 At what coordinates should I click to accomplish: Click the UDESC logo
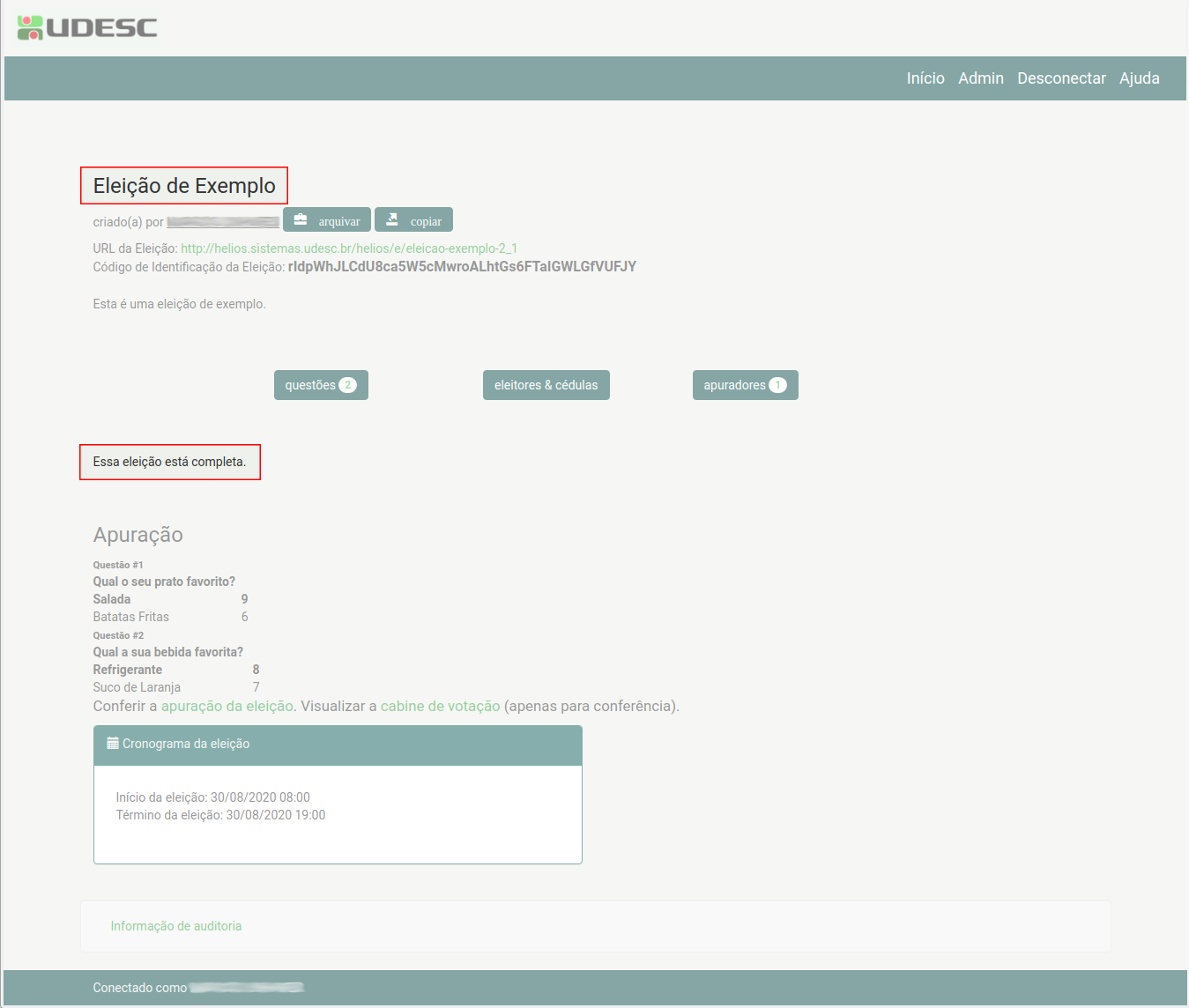[x=87, y=27]
